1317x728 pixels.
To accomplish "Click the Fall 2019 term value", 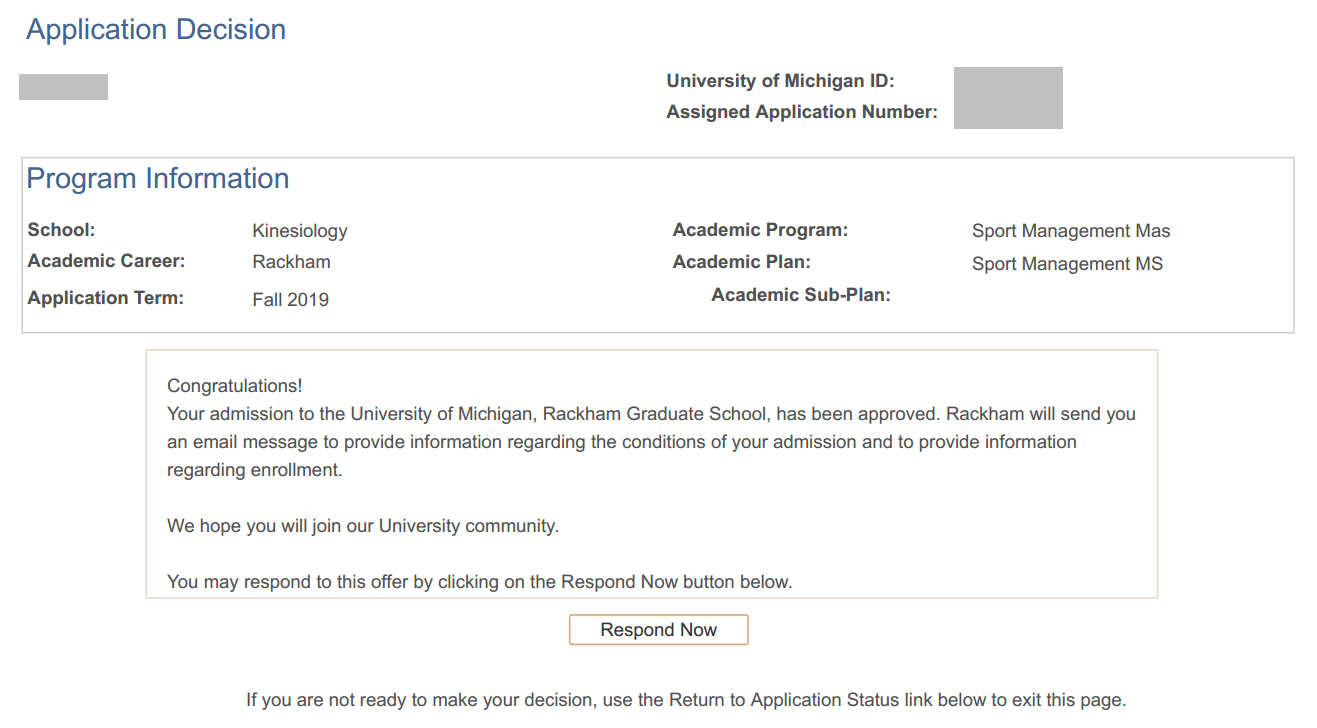I will point(290,299).
